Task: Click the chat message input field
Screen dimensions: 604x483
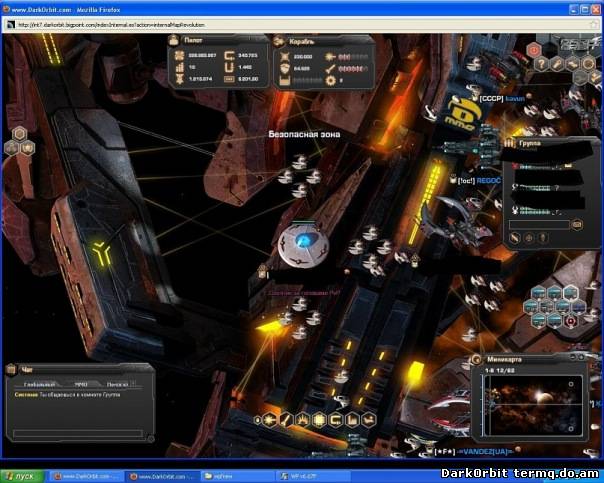Action: pyautogui.click(x=75, y=433)
